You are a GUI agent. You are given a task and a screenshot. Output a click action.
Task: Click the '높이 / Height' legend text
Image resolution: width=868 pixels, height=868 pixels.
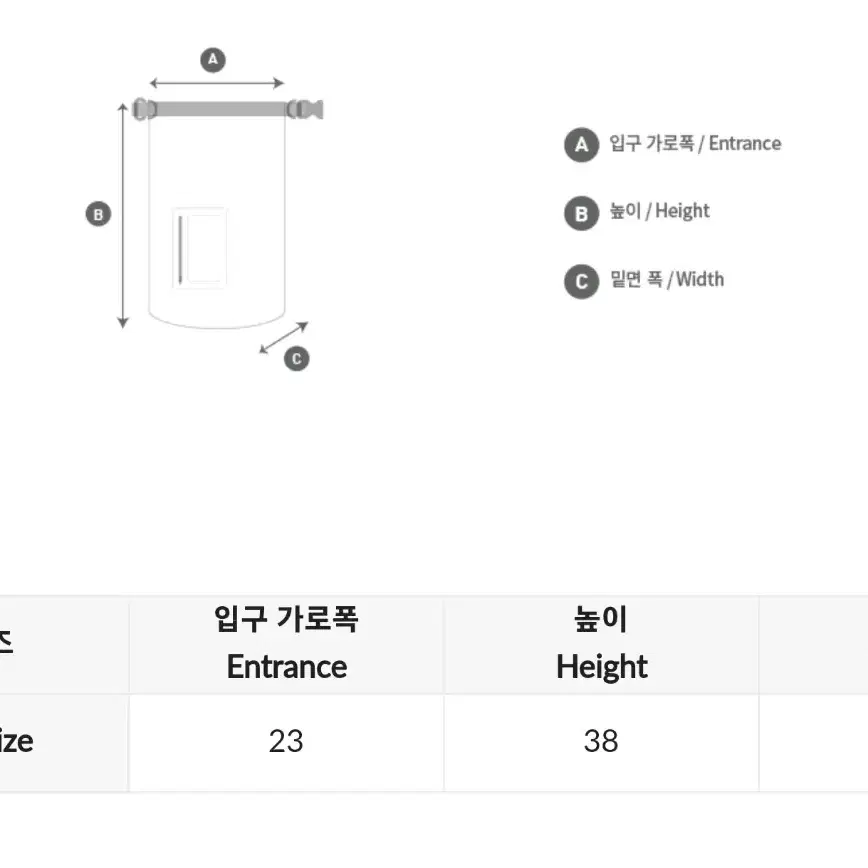tap(659, 211)
